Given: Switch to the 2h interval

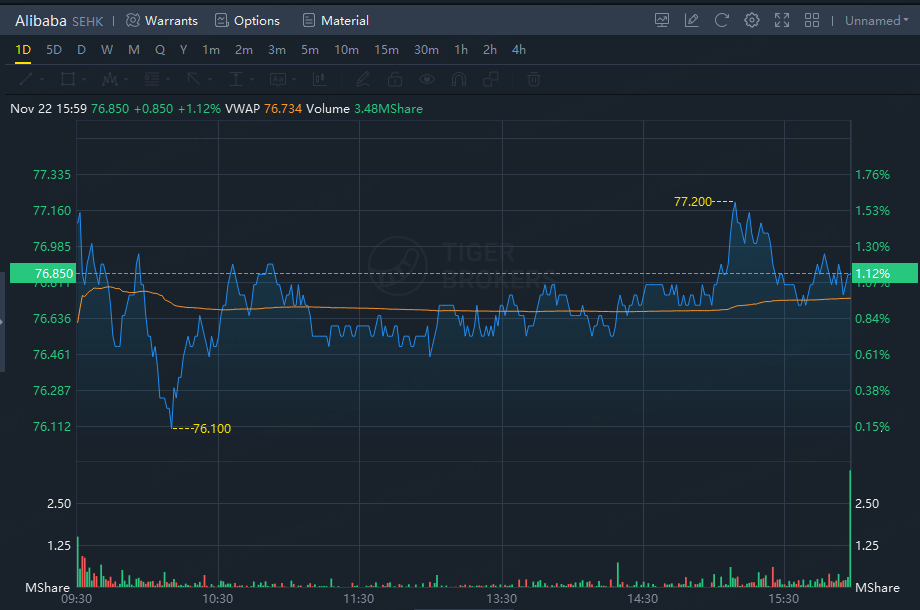Looking at the screenshot, I should click(x=490, y=50).
